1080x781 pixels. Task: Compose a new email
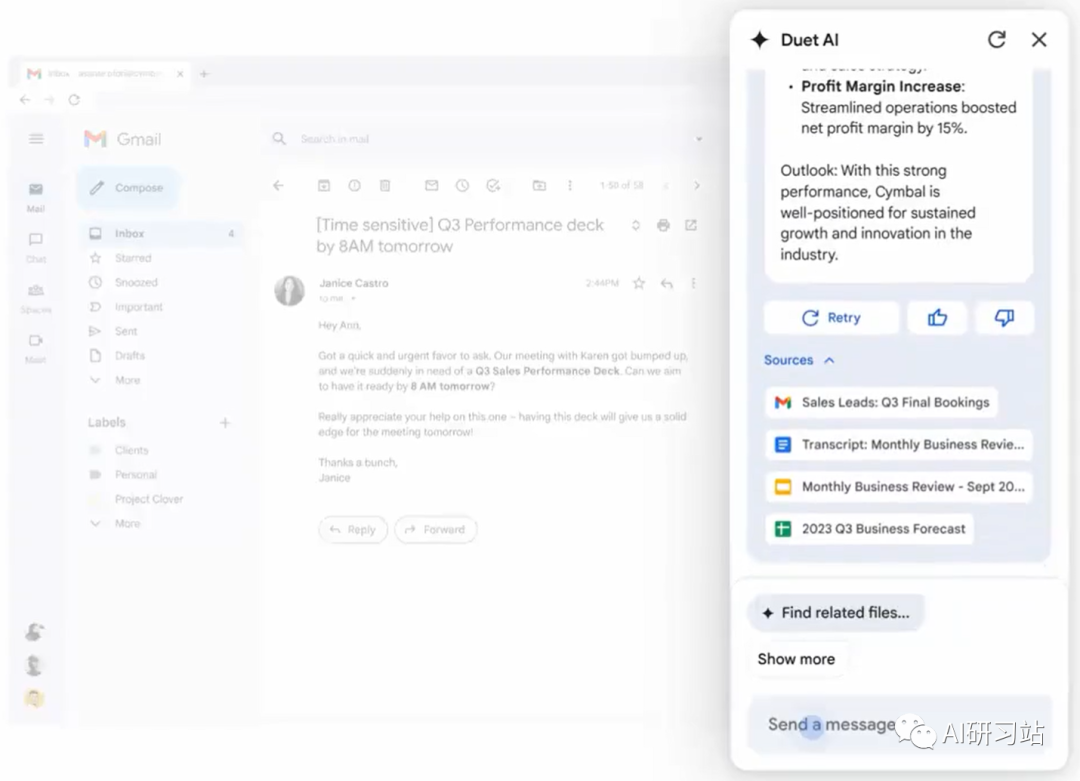(129, 187)
